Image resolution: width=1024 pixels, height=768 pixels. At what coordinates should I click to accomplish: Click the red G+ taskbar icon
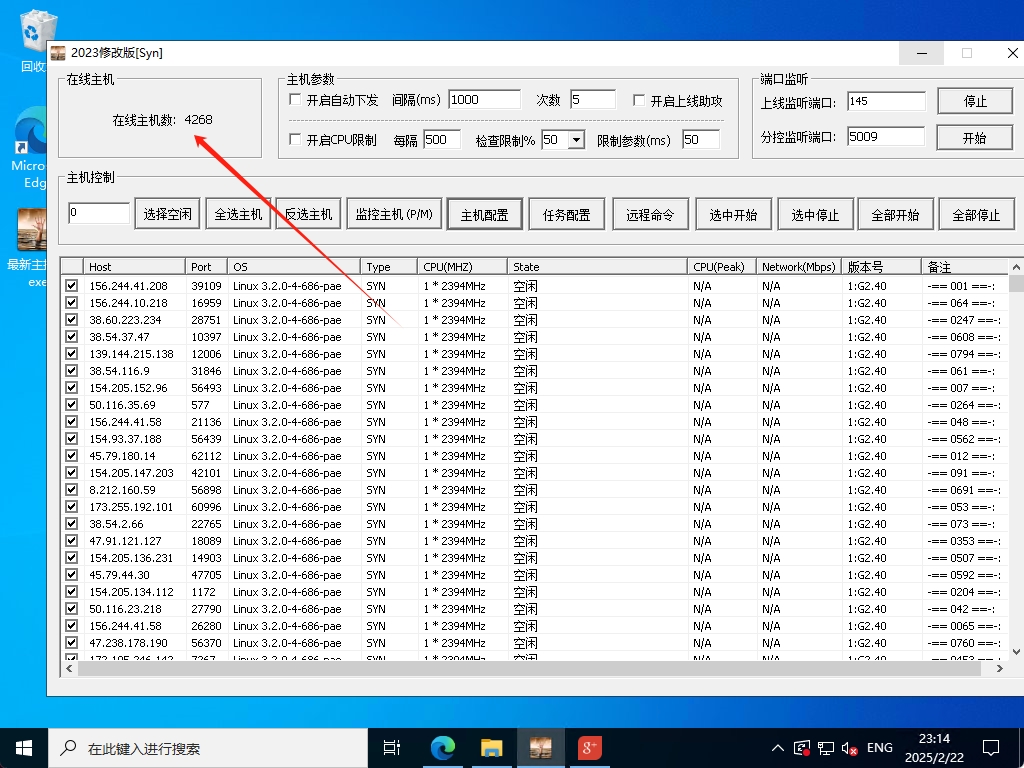click(x=589, y=747)
